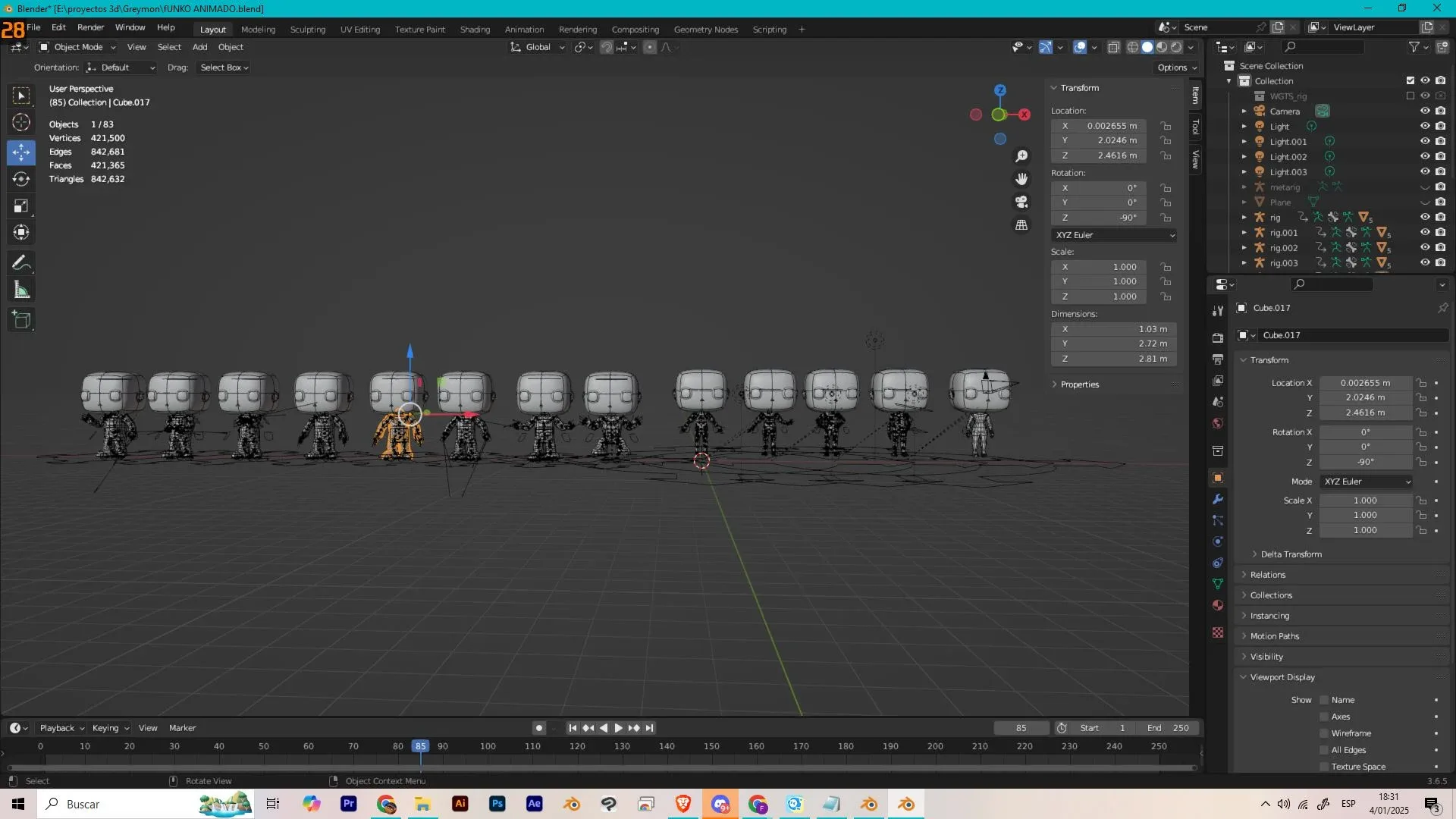1456x819 pixels.
Task: Collapse the Viewport Display panel
Action: point(1282,677)
